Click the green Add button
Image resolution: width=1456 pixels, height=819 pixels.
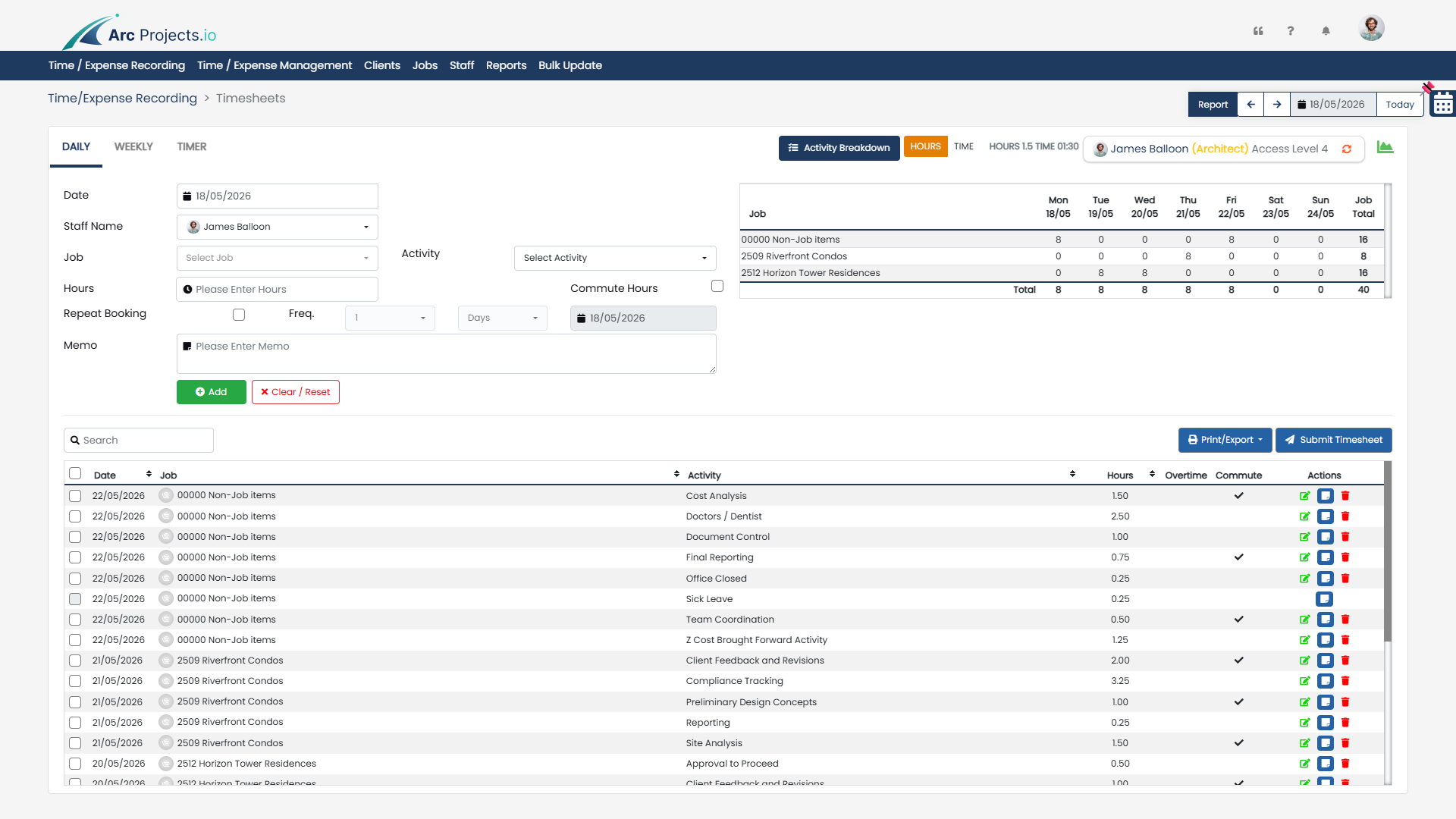click(x=212, y=392)
